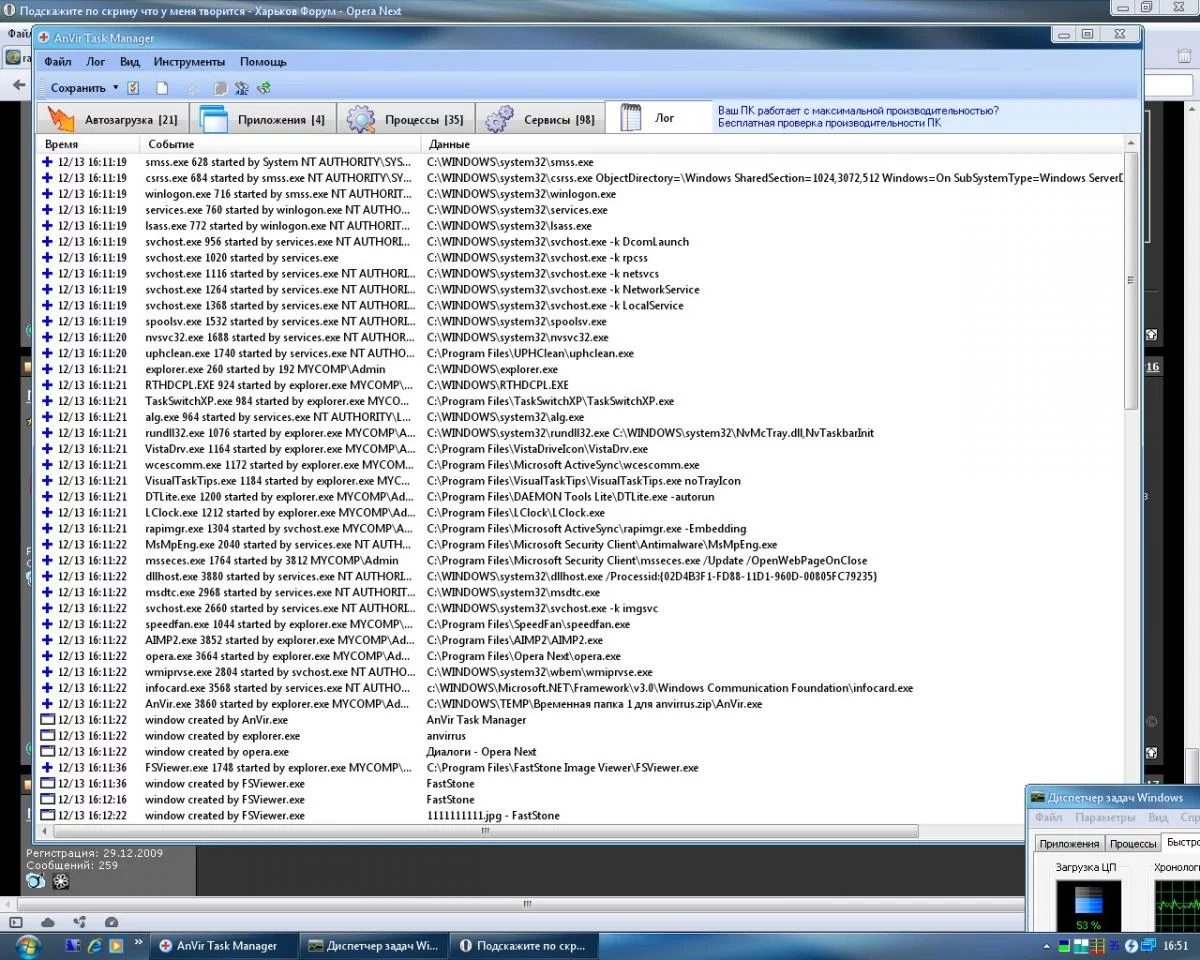Click the lightning bolt tray icon
This screenshot has height=960, width=1200.
coord(1131,945)
